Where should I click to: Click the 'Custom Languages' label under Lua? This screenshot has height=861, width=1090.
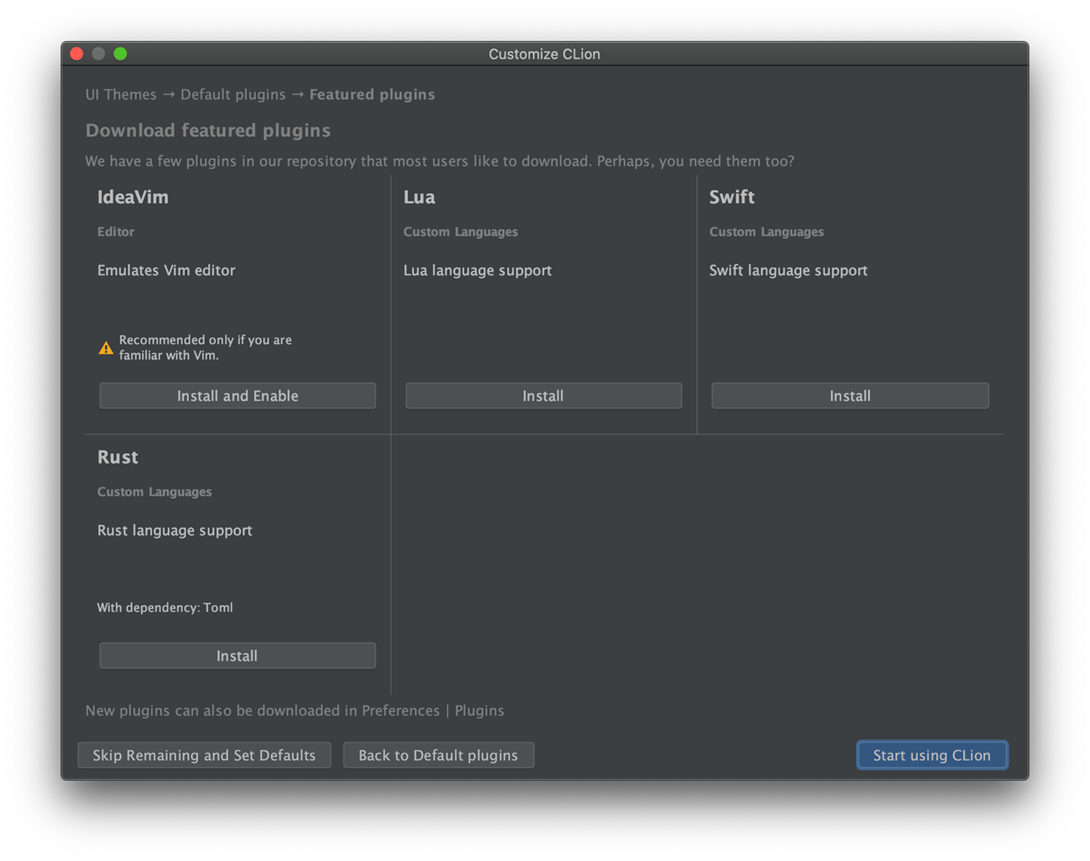coord(460,231)
